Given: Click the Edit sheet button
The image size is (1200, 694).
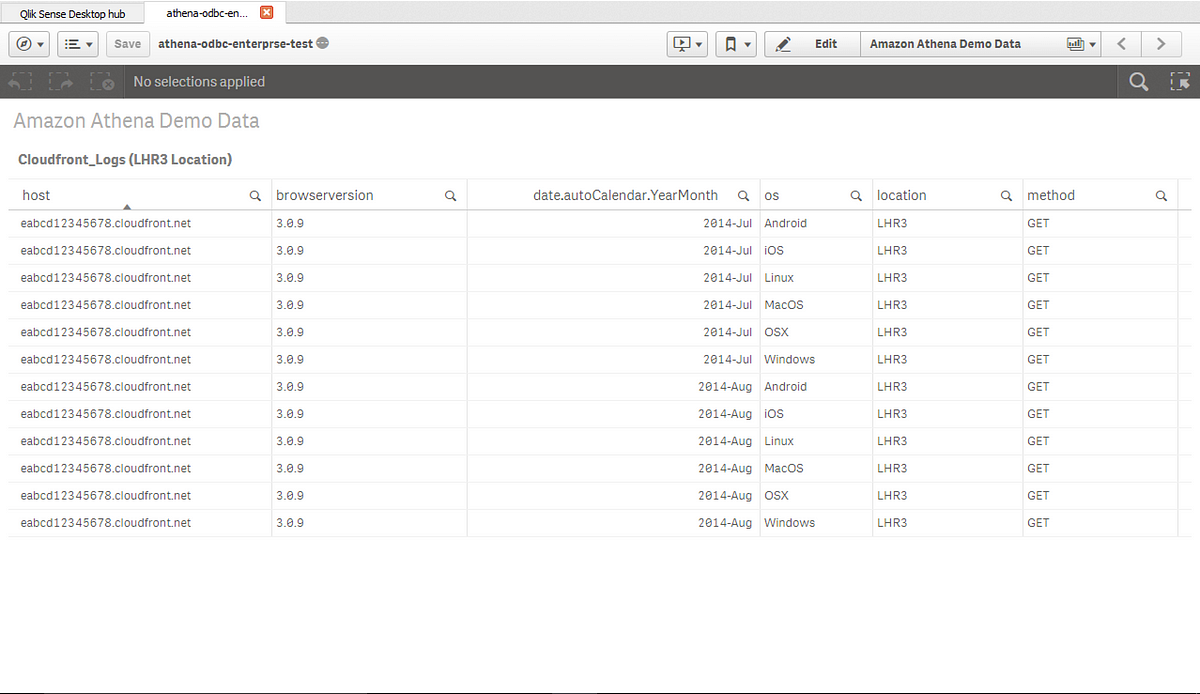Looking at the screenshot, I should coord(812,44).
